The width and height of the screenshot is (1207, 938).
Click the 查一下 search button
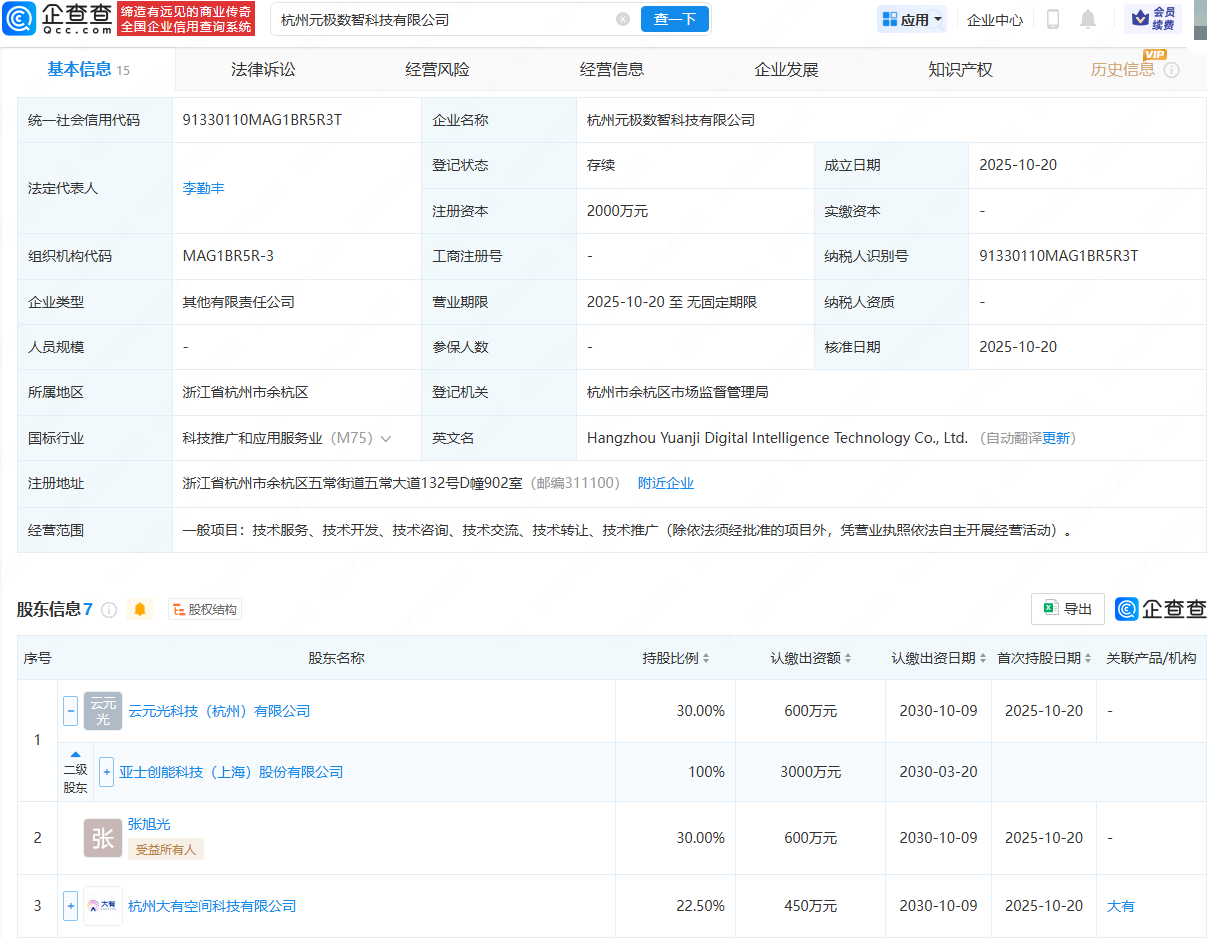(x=674, y=19)
